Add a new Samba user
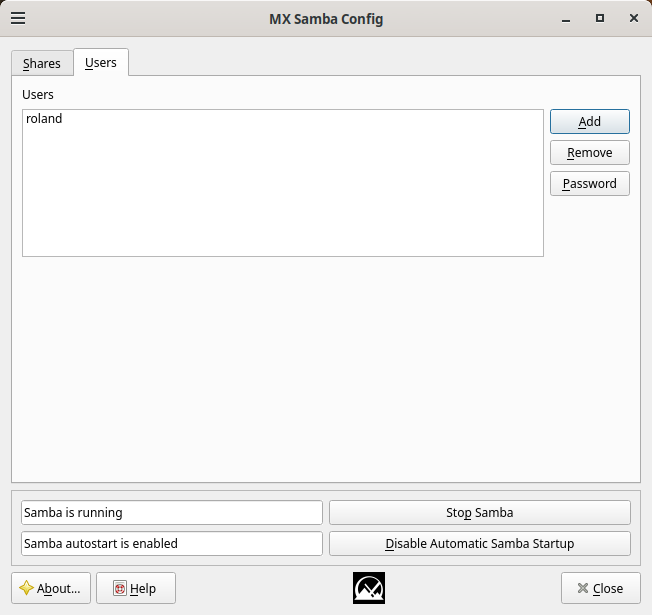The height and width of the screenshot is (615, 652). pyautogui.click(x=589, y=121)
